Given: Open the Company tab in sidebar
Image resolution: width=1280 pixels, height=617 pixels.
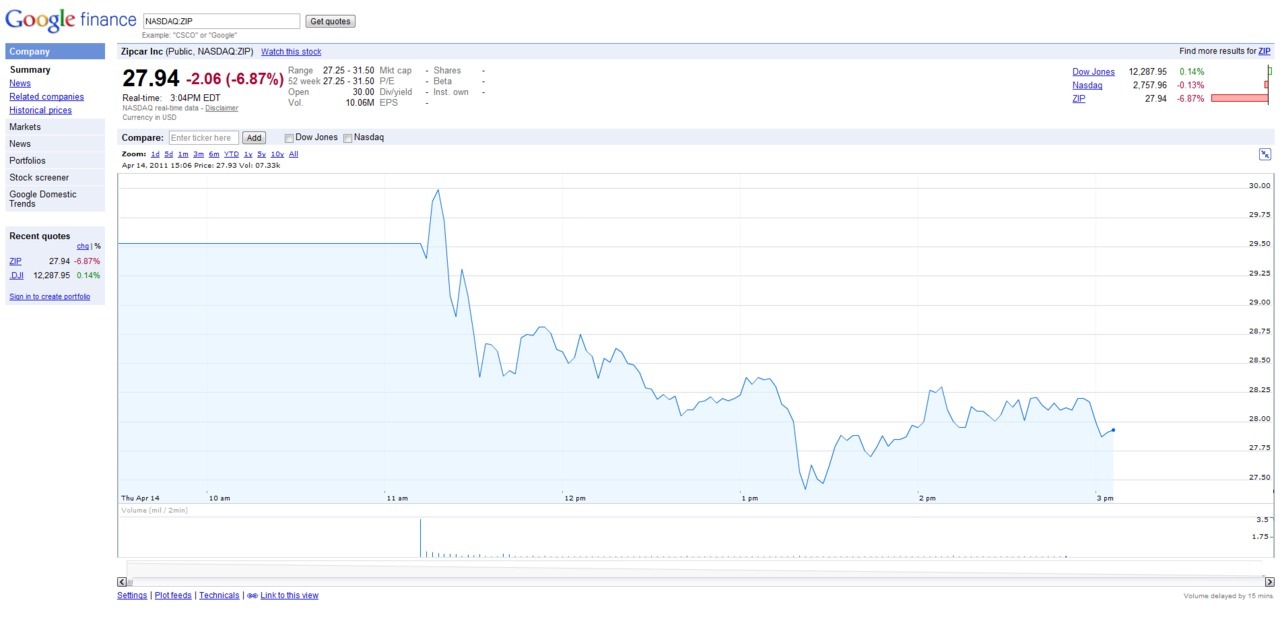Looking at the screenshot, I should tap(55, 51).
